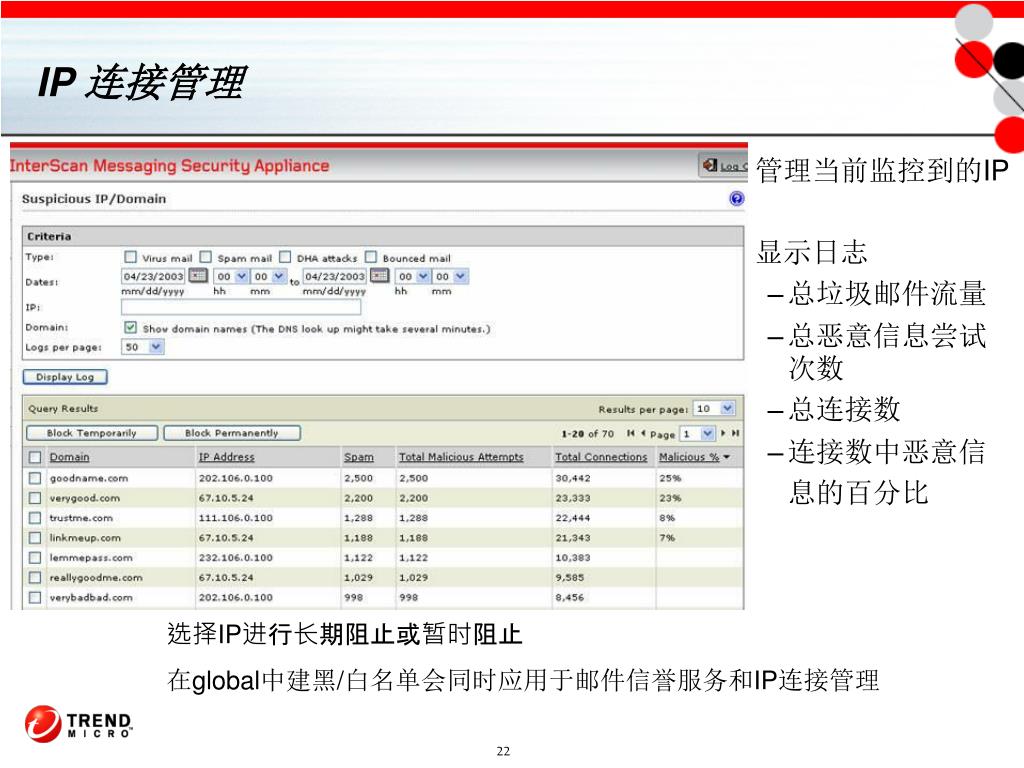The image size is (1024, 768).
Task: Enable the Spam mail checkbox
Action: (206, 257)
